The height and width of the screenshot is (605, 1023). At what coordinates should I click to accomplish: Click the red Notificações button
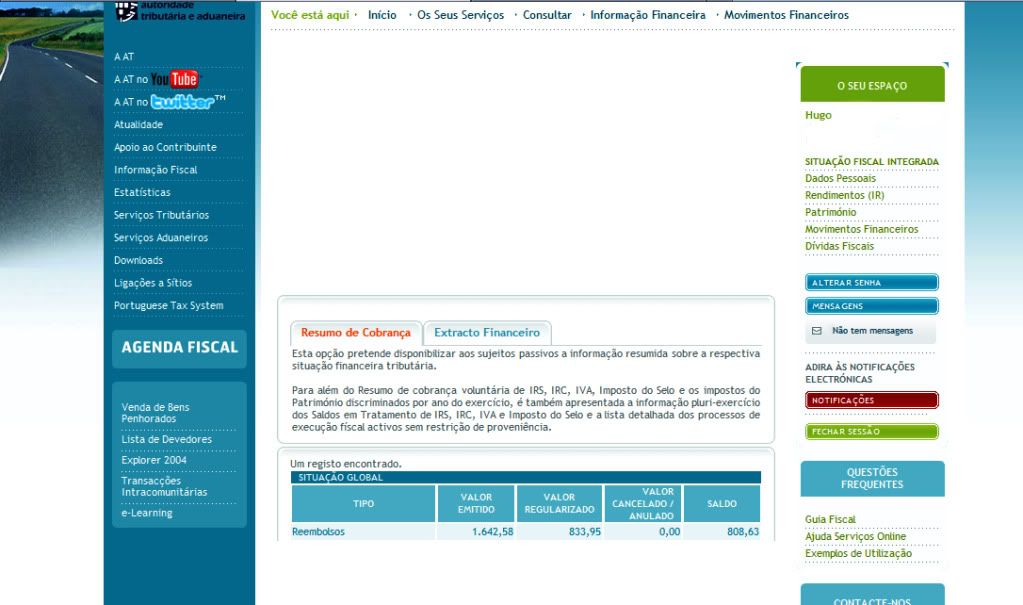pos(871,400)
